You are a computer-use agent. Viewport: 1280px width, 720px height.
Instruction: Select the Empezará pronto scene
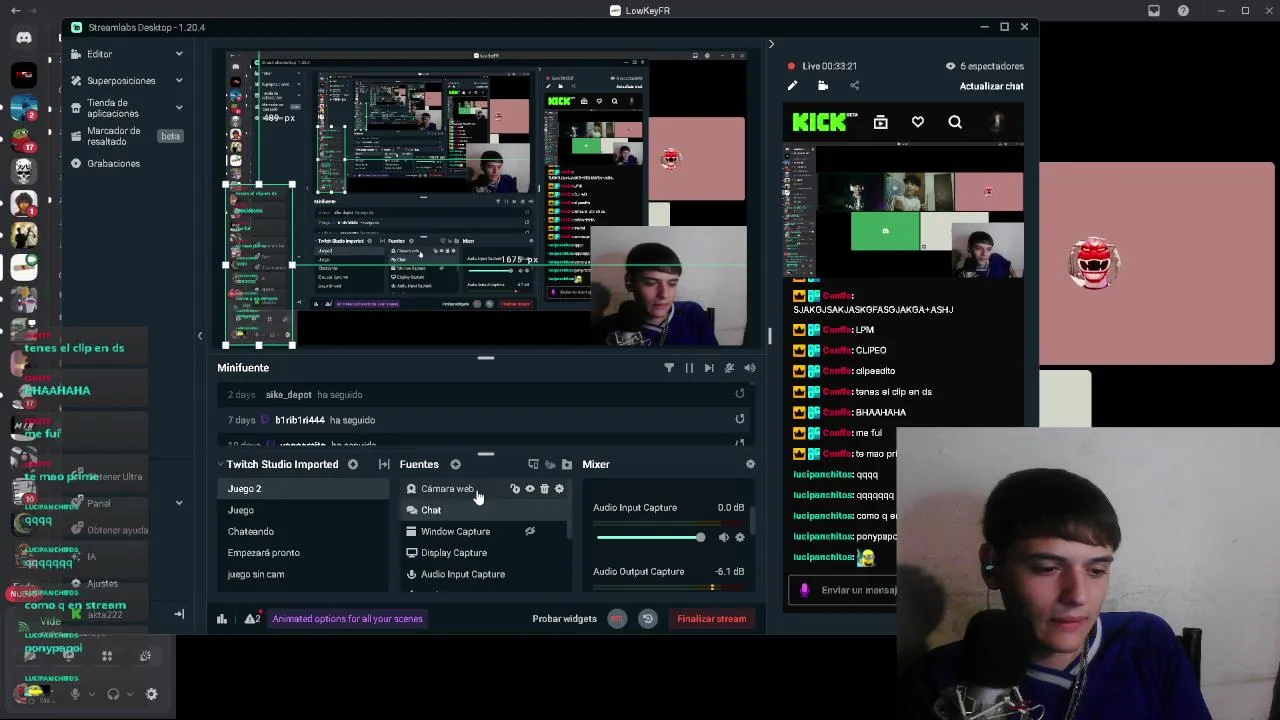pyautogui.click(x=302, y=553)
